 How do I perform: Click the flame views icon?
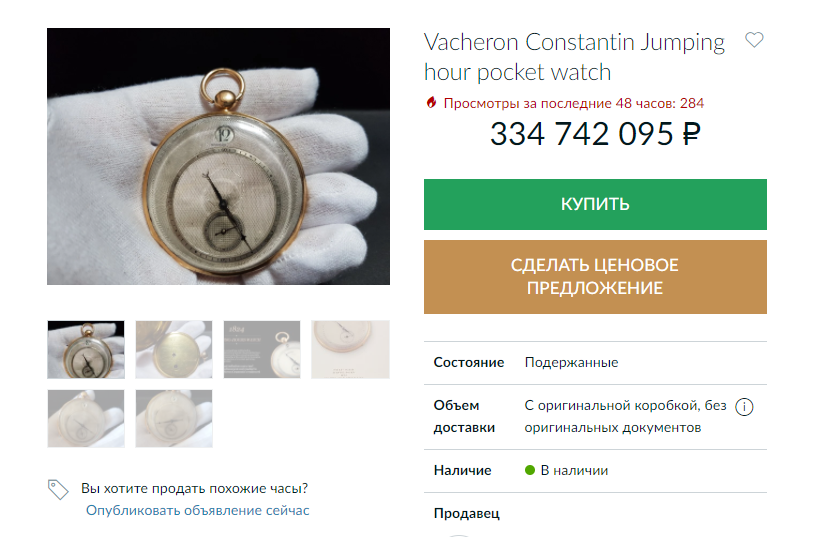tap(431, 102)
